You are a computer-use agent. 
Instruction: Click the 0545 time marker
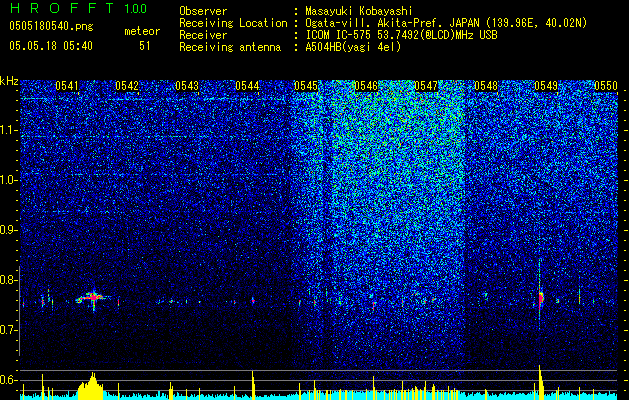pyautogui.click(x=306, y=86)
